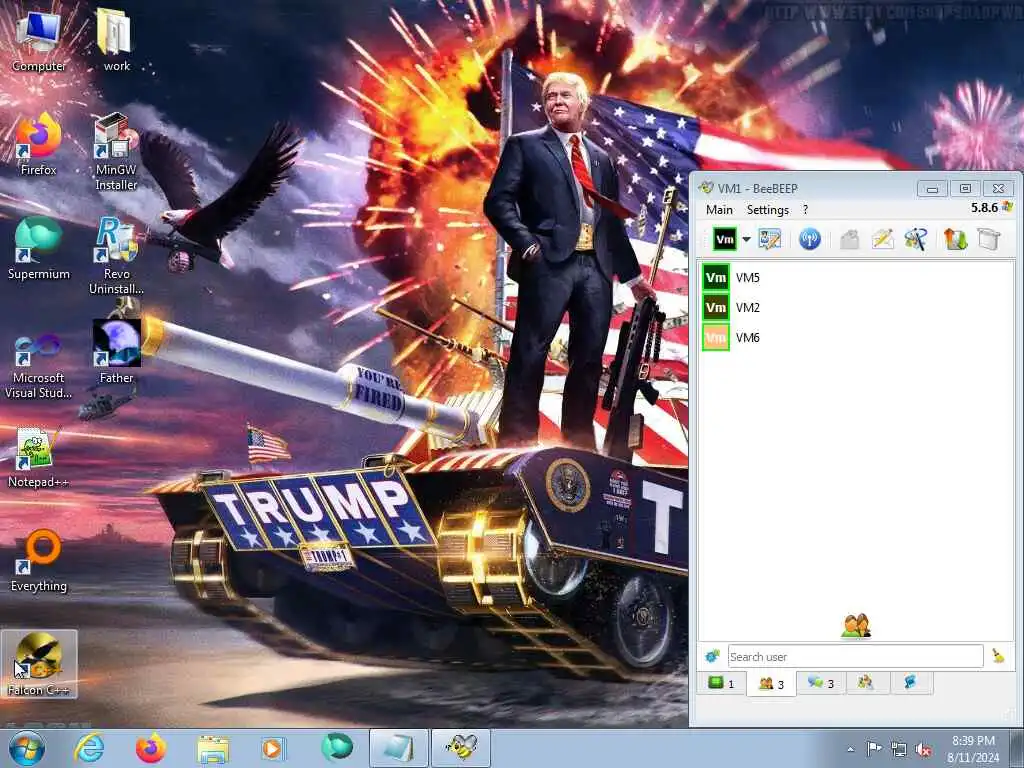Minimize the BeeBEEP window
The width and height of the screenshot is (1024, 768).
click(932, 189)
